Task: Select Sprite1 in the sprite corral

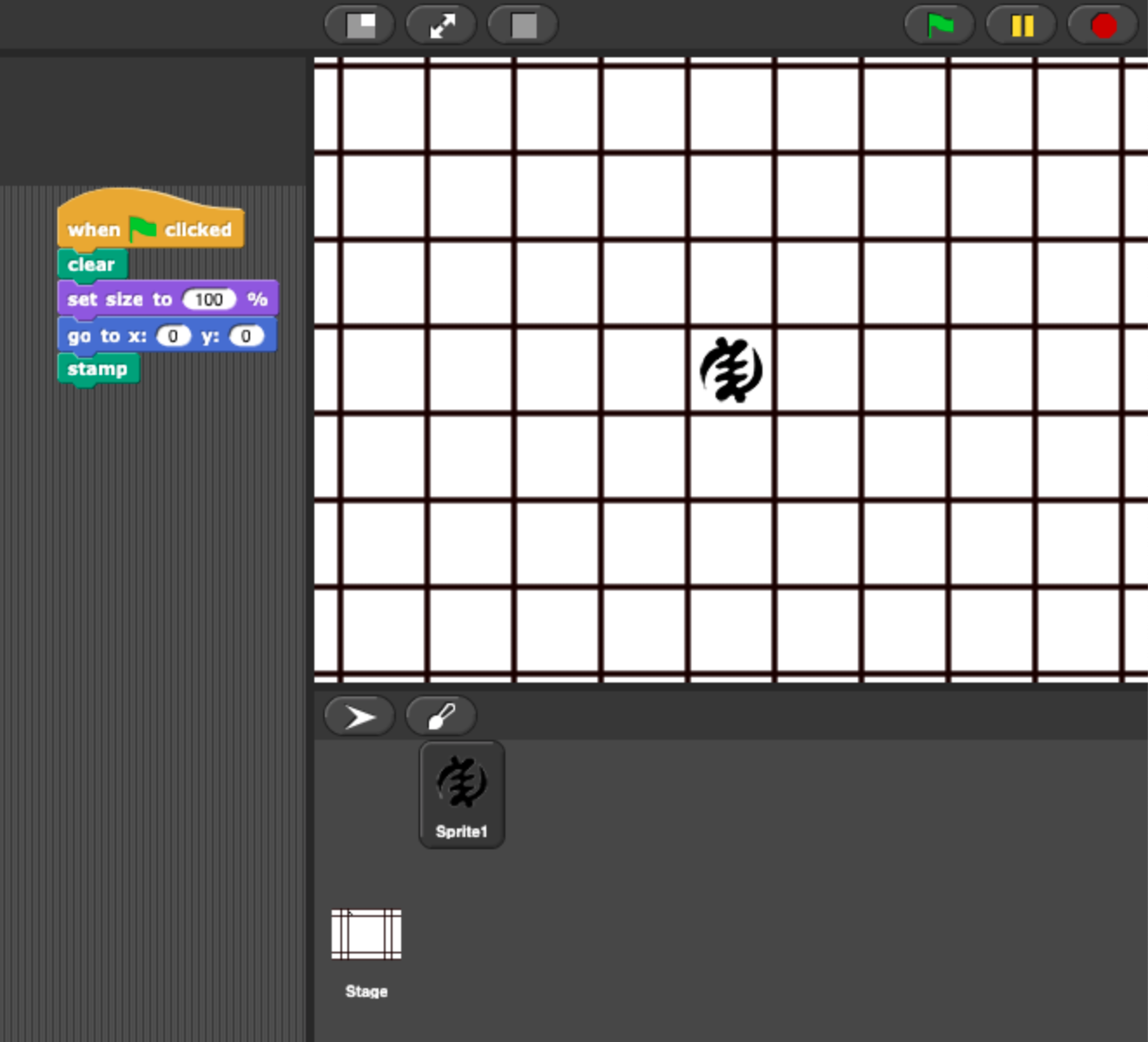Action: (x=462, y=794)
